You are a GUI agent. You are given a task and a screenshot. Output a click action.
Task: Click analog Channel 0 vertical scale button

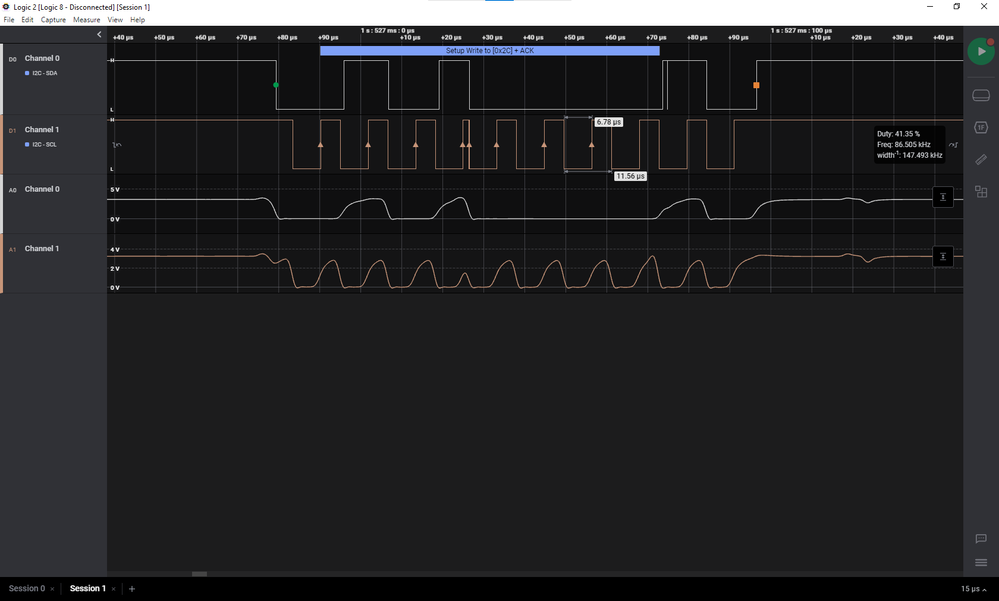coord(943,197)
